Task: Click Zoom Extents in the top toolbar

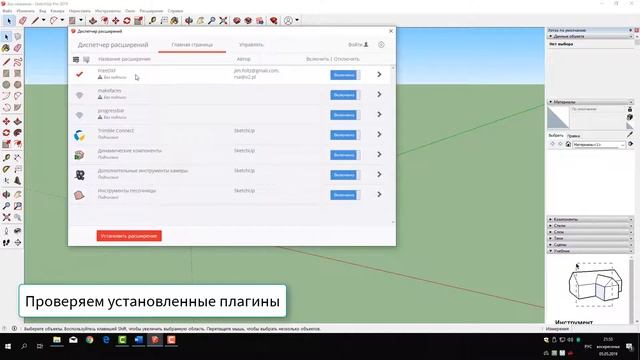Action: pos(223,20)
